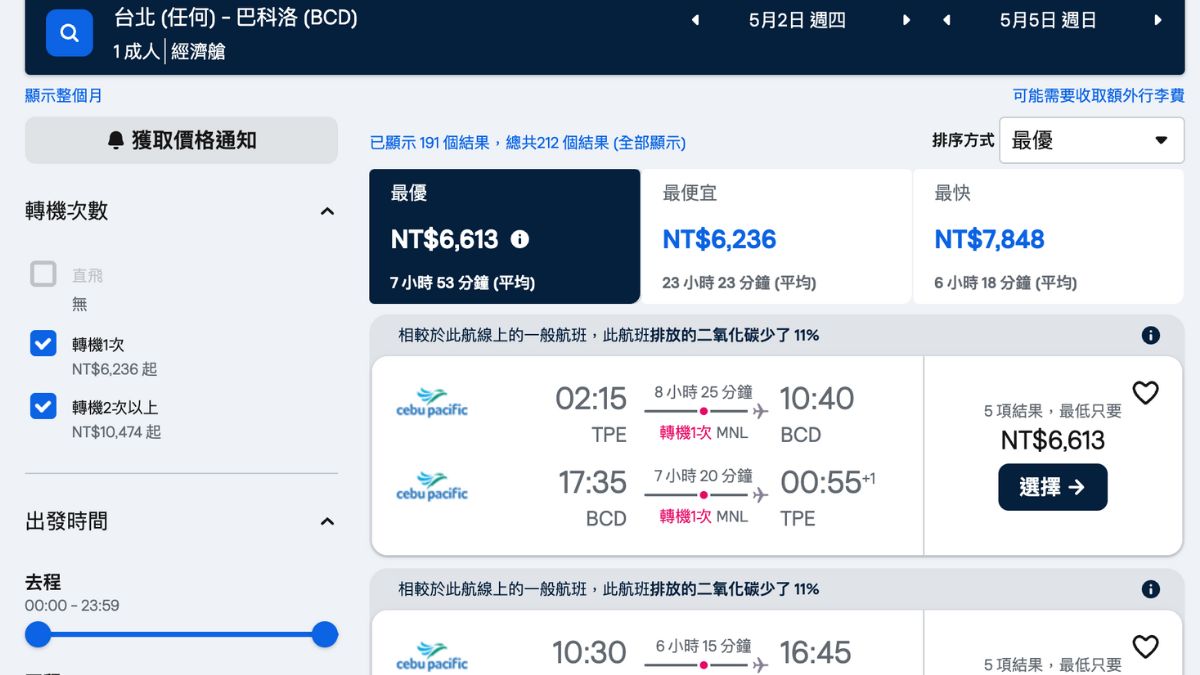Save first flight with heart icon
This screenshot has height=675, width=1200.
point(1145,393)
